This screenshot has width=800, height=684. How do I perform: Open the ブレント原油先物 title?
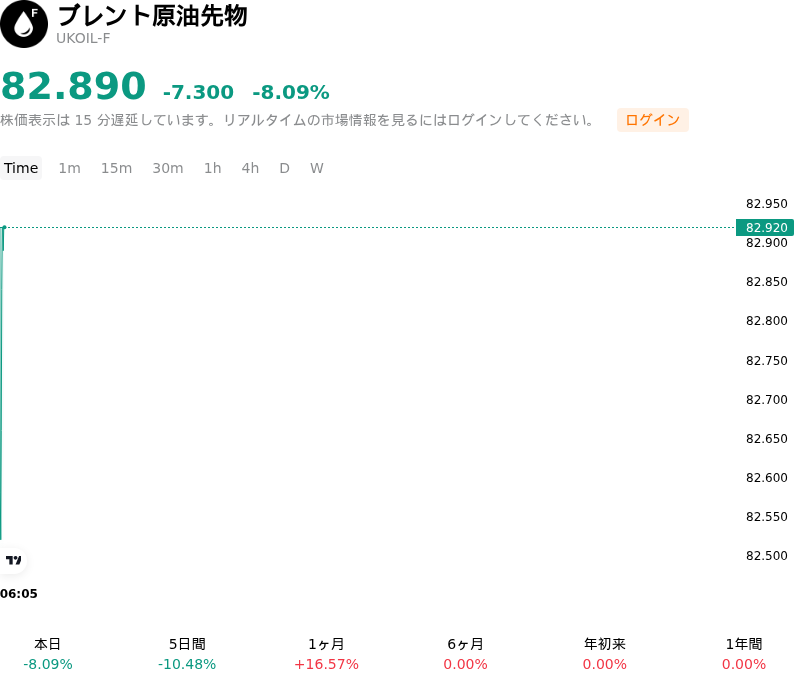[152, 16]
